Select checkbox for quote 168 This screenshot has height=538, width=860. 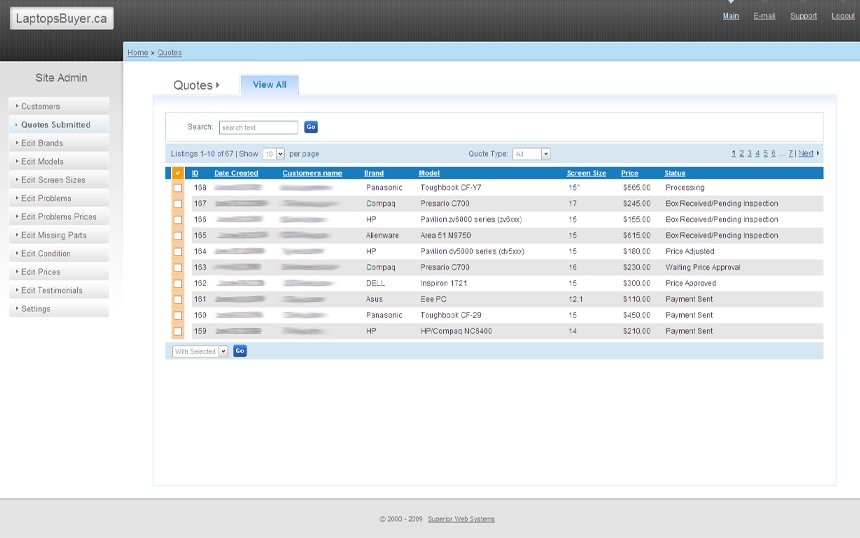178,188
